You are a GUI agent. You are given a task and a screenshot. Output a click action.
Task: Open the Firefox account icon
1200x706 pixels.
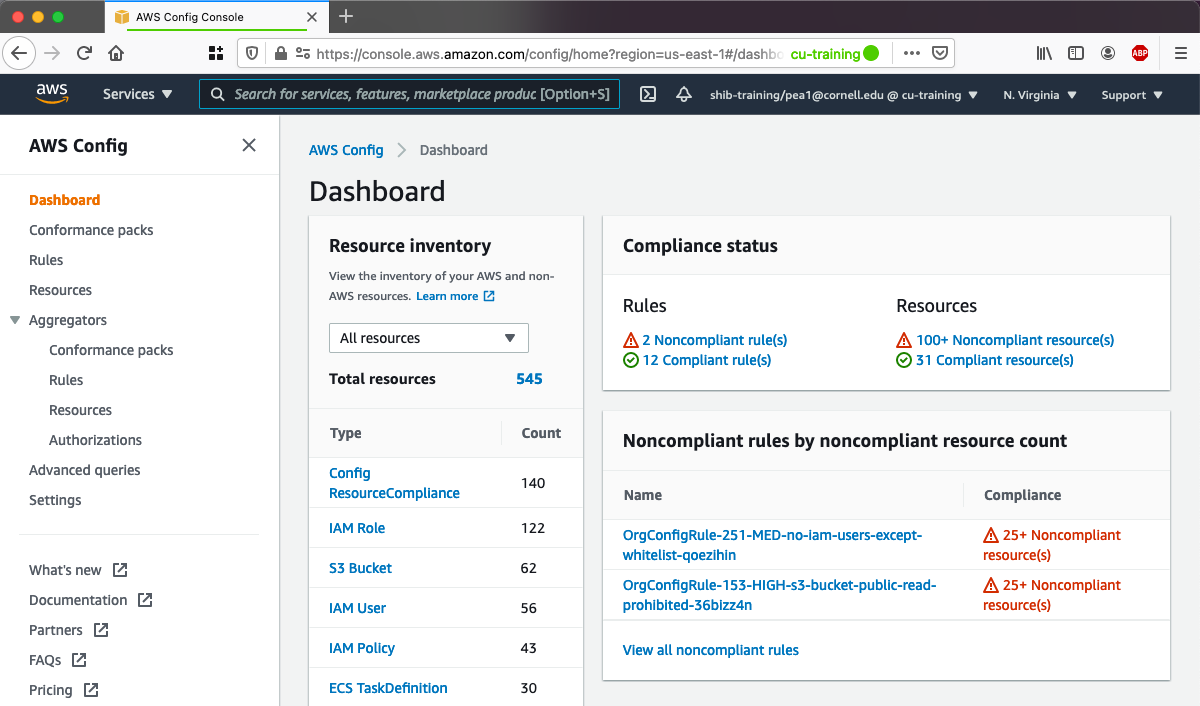(1108, 53)
